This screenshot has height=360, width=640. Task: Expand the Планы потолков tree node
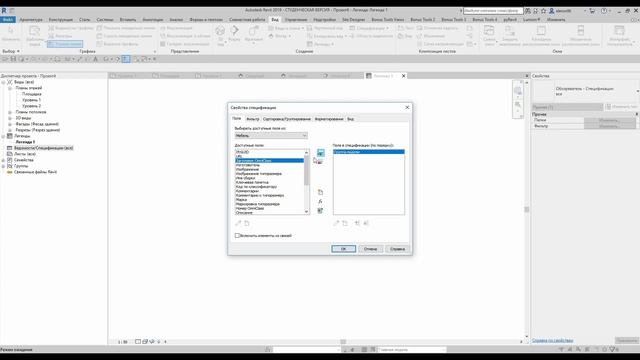click(x=10, y=112)
